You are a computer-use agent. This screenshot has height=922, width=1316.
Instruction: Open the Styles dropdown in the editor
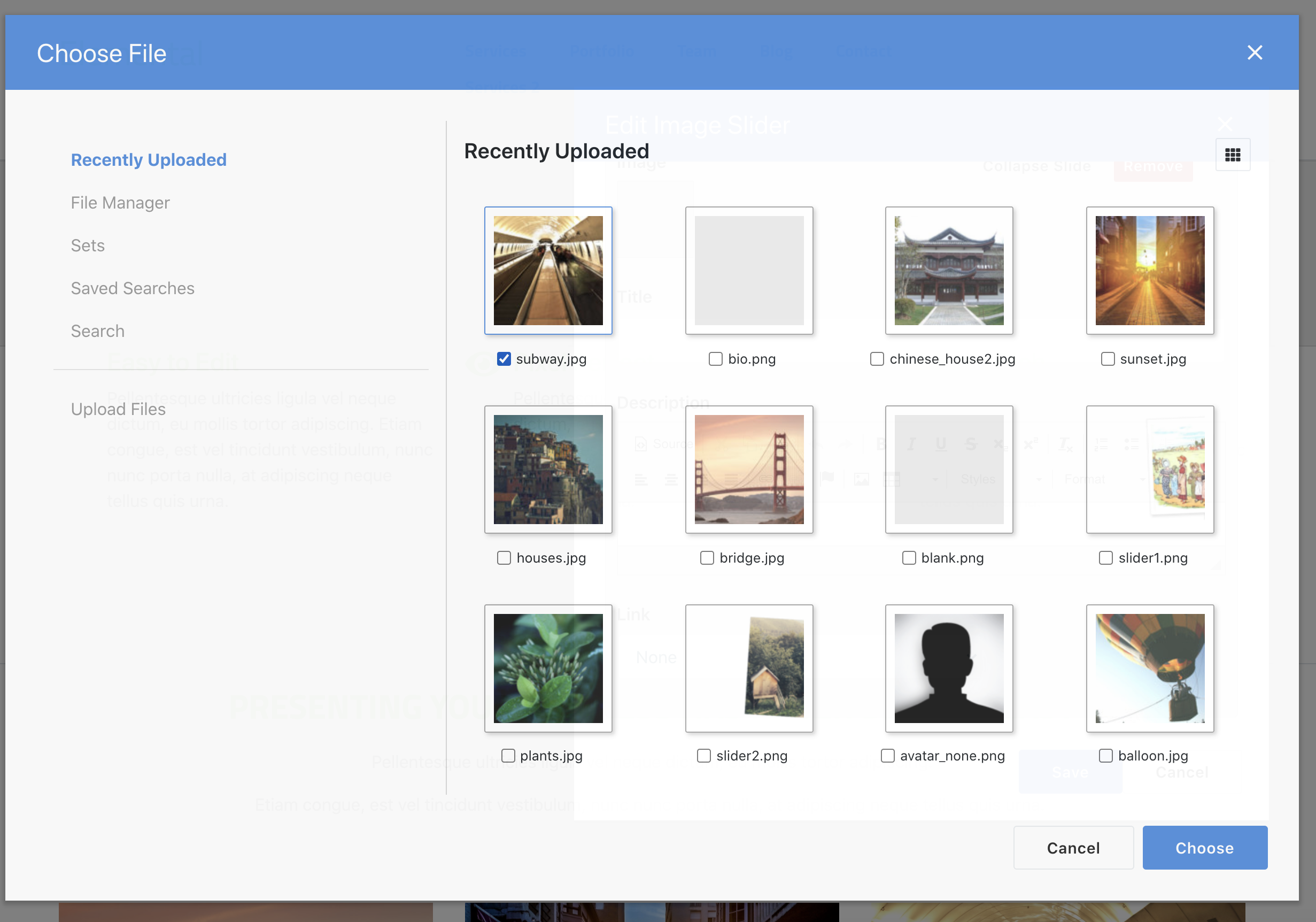click(x=978, y=479)
